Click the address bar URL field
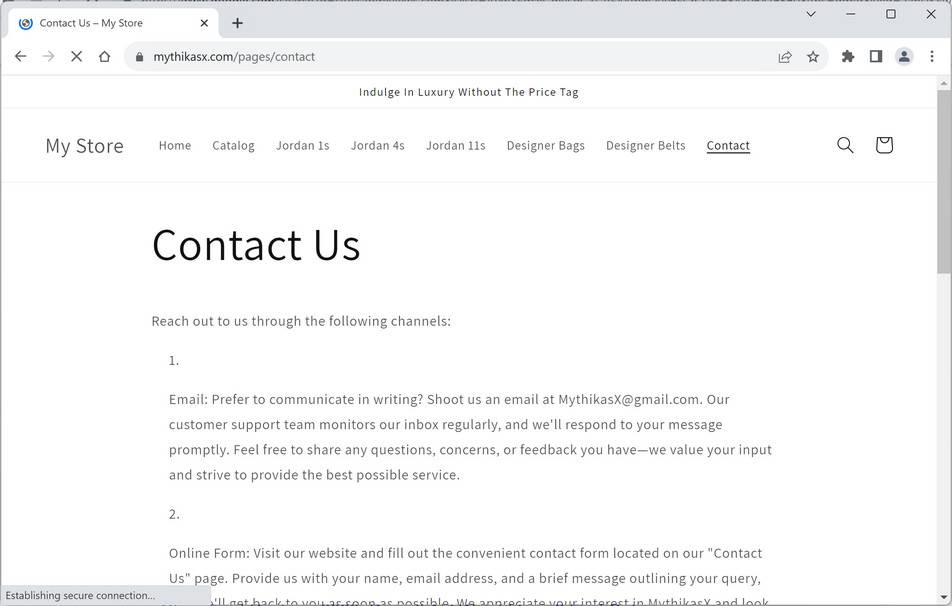The height and width of the screenshot is (606, 952). coord(450,57)
